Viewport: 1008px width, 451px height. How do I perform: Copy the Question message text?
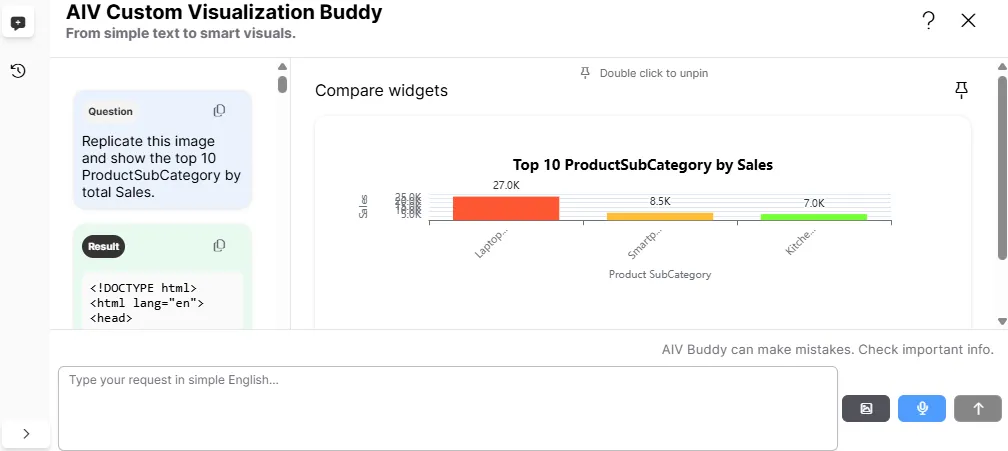[x=219, y=110]
